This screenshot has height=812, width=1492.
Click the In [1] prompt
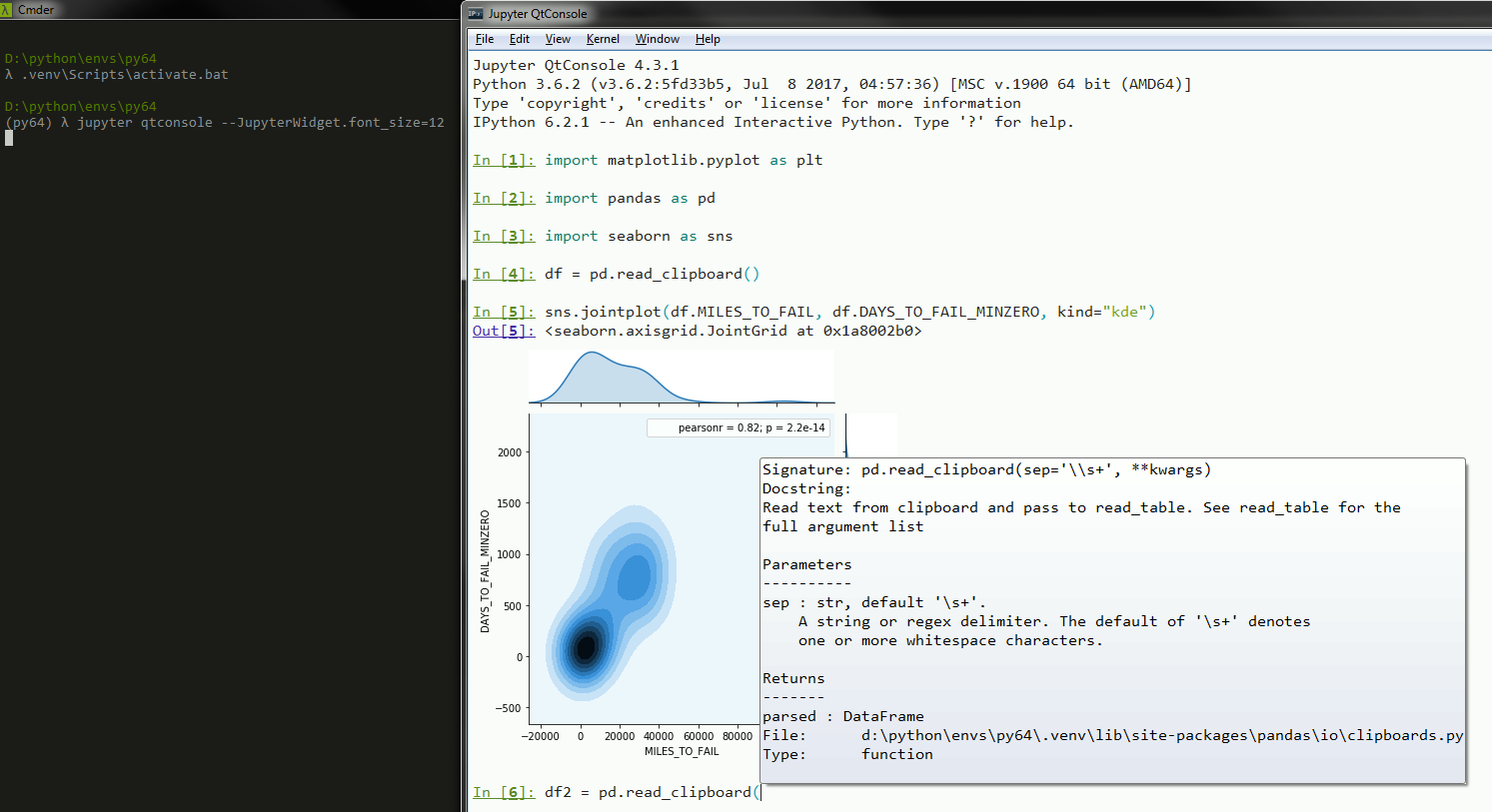504,160
